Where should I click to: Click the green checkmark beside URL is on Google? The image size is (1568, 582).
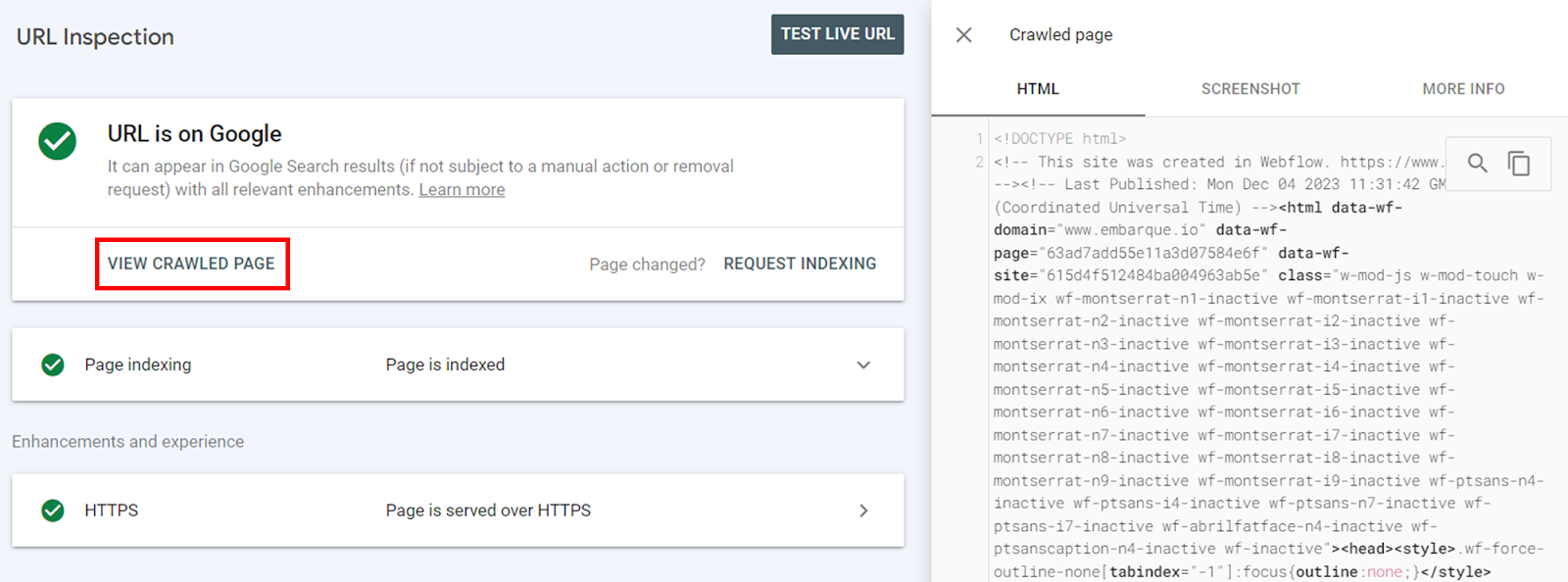pyautogui.click(x=58, y=141)
